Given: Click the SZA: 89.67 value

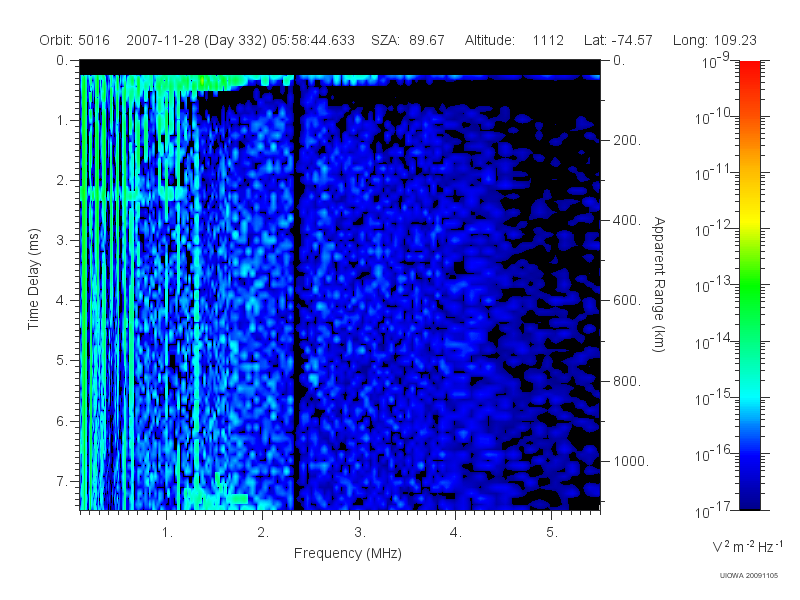Looking at the screenshot, I should point(408,40).
